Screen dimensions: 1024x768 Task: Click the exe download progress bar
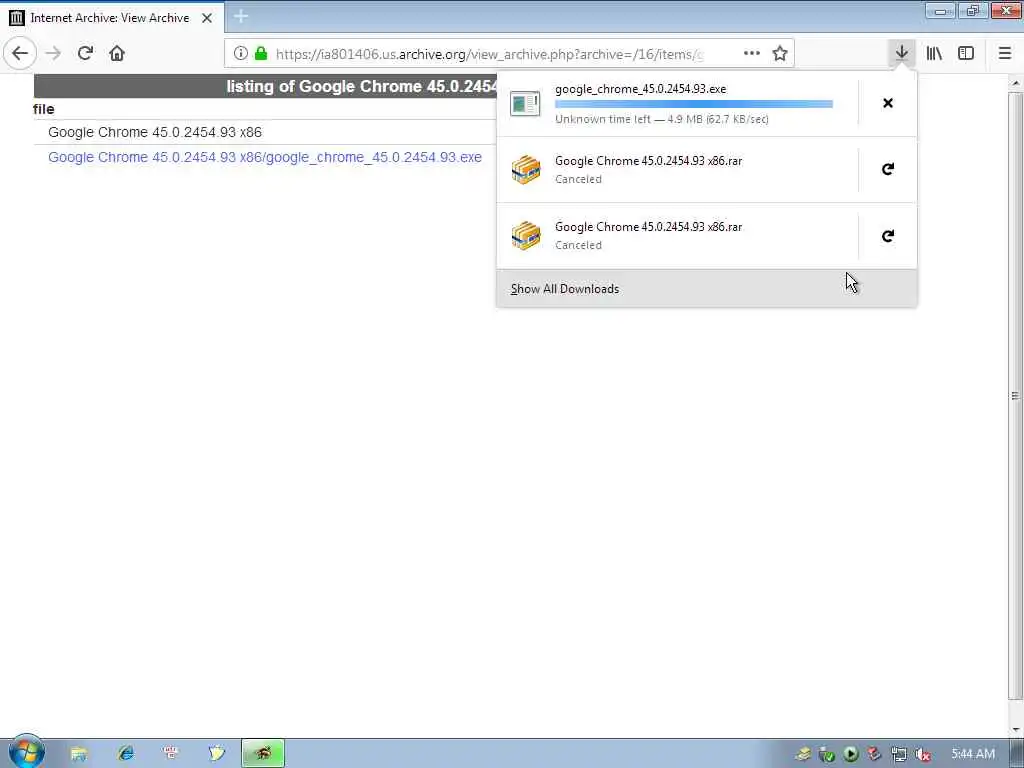pos(694,104)
